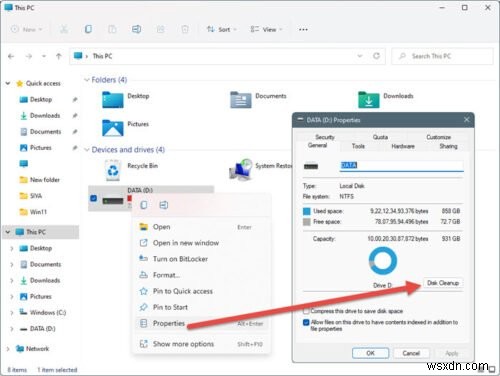
Task: Choose Show more options
Action: pos(201,344)
